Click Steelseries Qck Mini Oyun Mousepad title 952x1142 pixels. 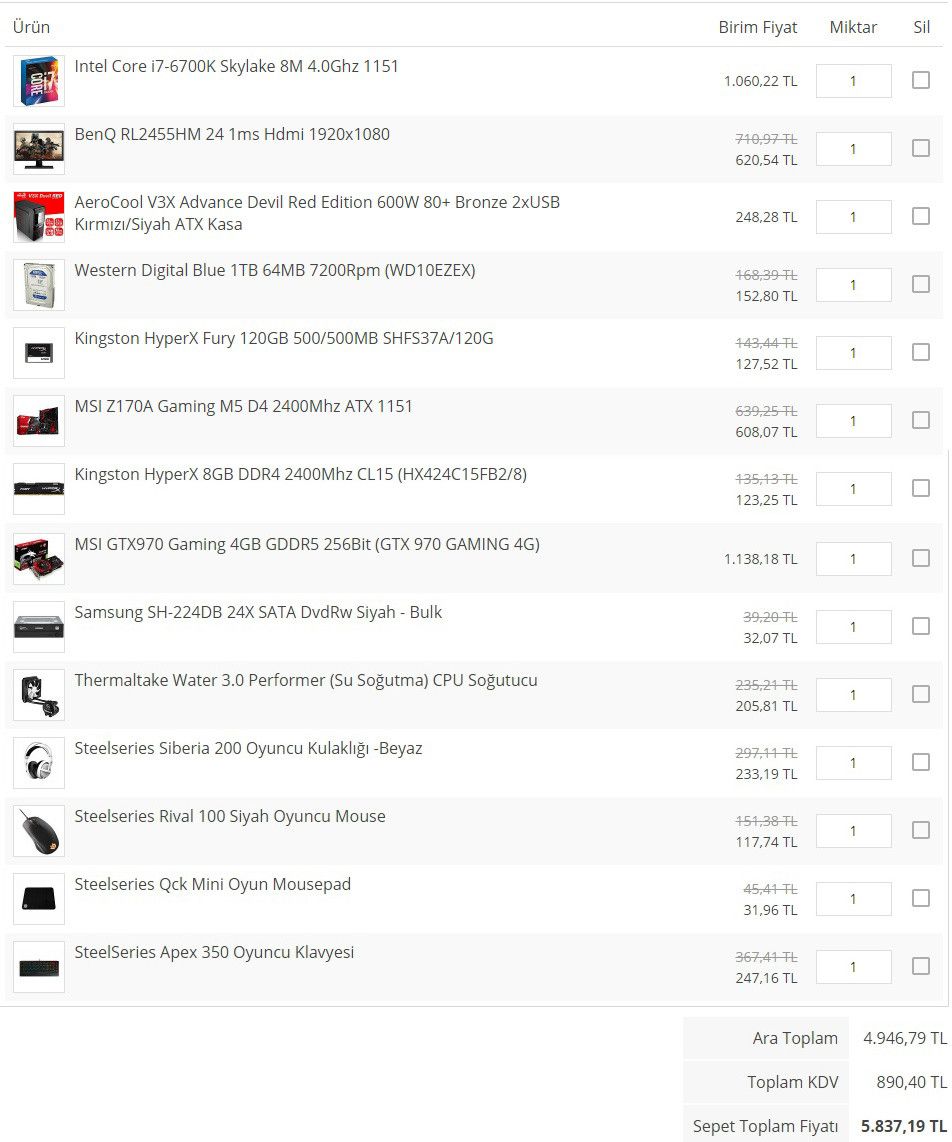coord(213,884)
